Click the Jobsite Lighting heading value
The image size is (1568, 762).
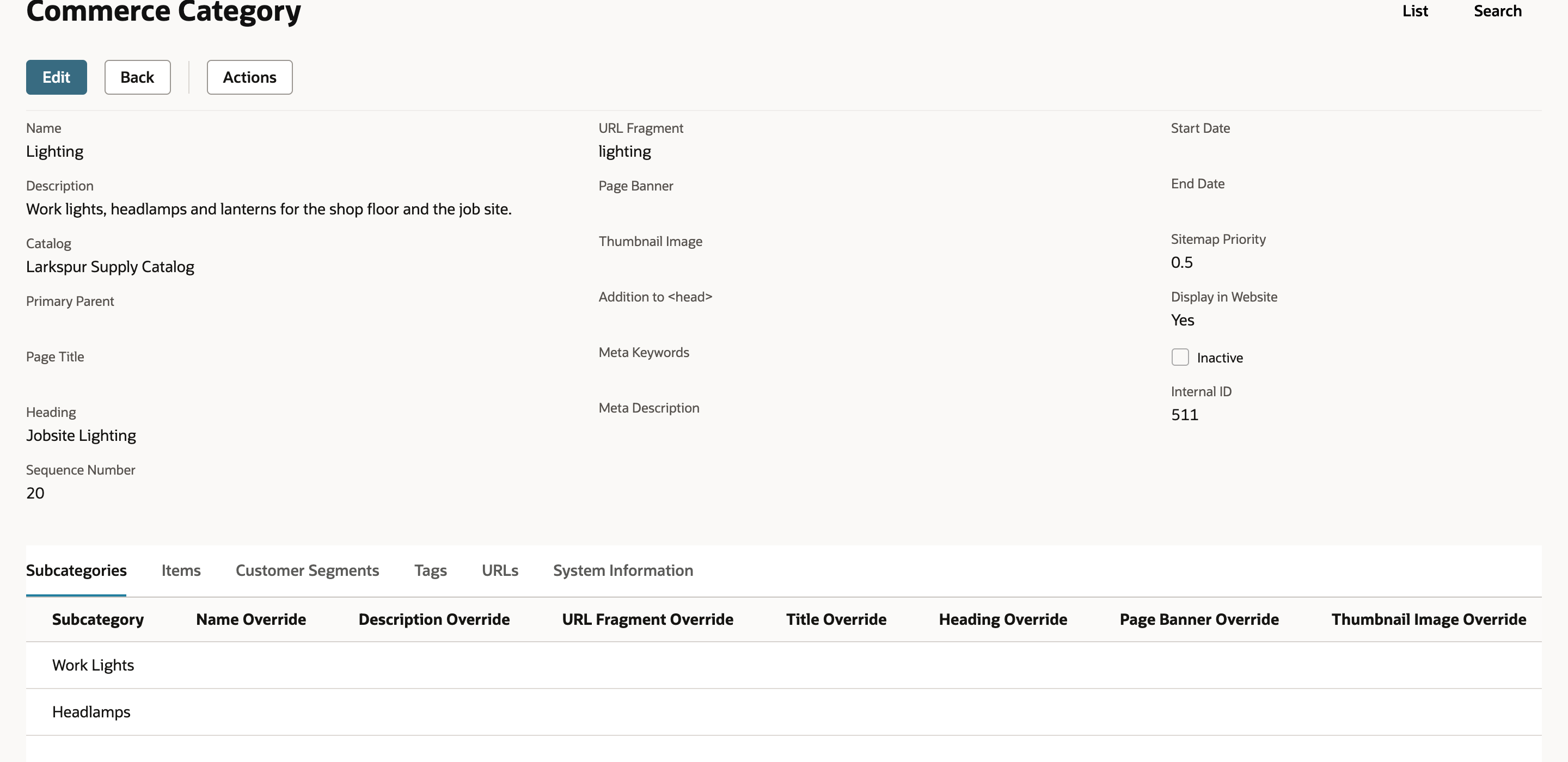(81, 436)
